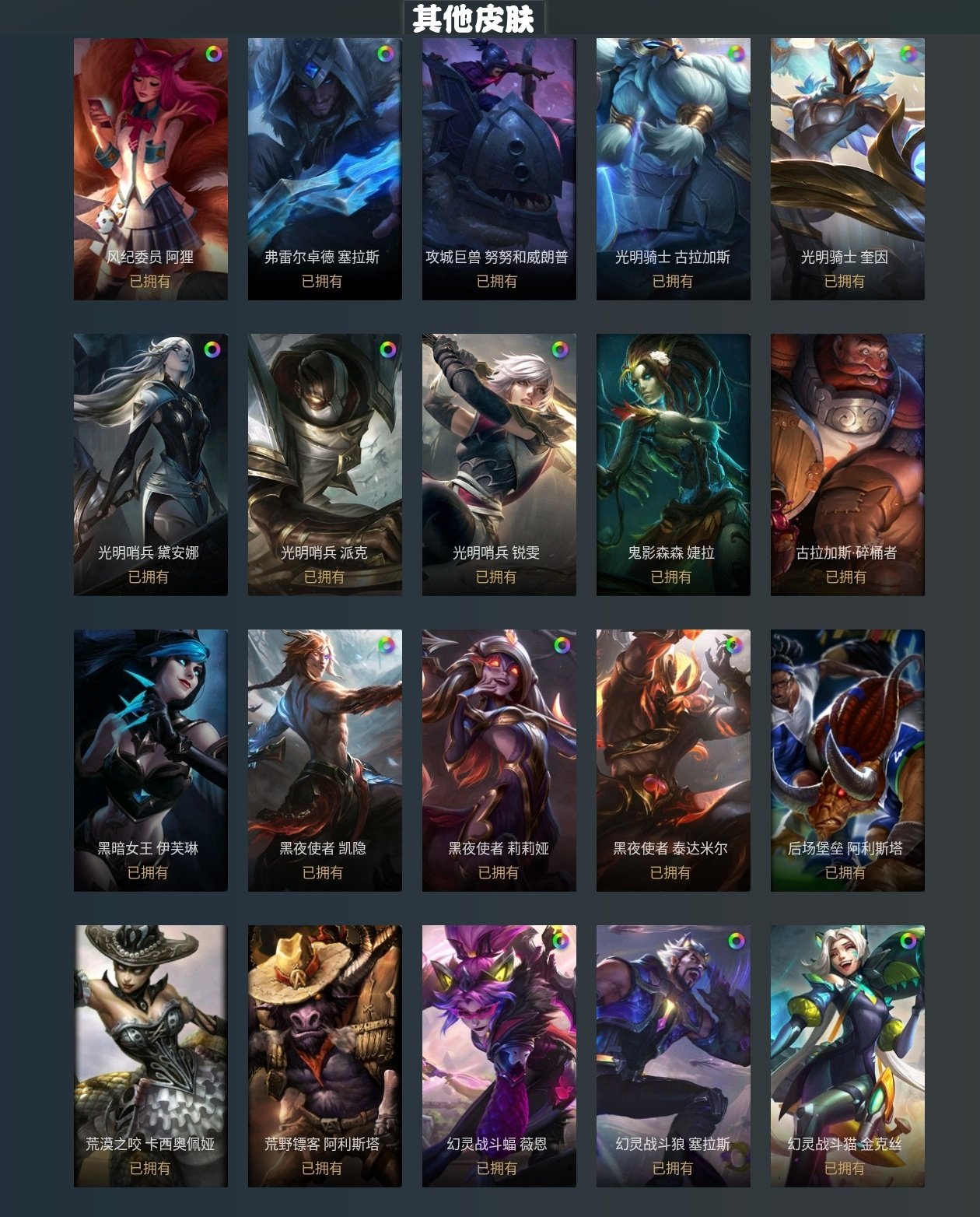Screen dimensions: 980x1217
Task: Click chroma icon on 黑夜使者 莉莉娅
Action: tap(562, 645)
